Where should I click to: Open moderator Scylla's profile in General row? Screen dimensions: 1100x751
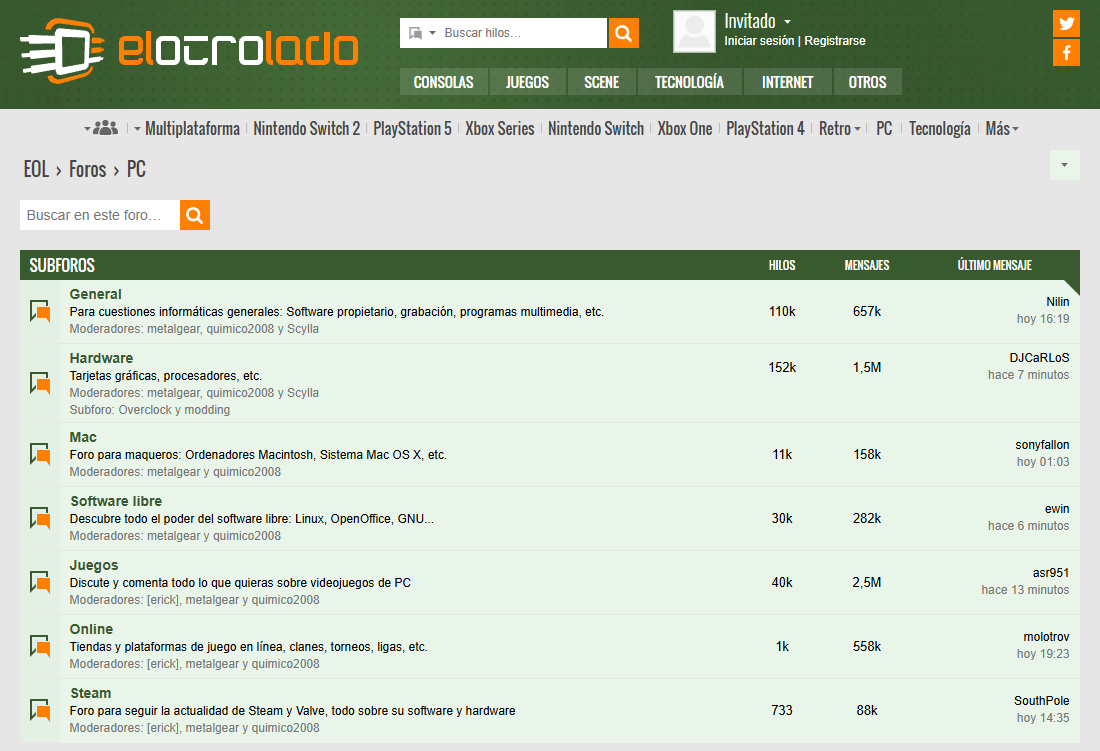[x=303, y=329]
